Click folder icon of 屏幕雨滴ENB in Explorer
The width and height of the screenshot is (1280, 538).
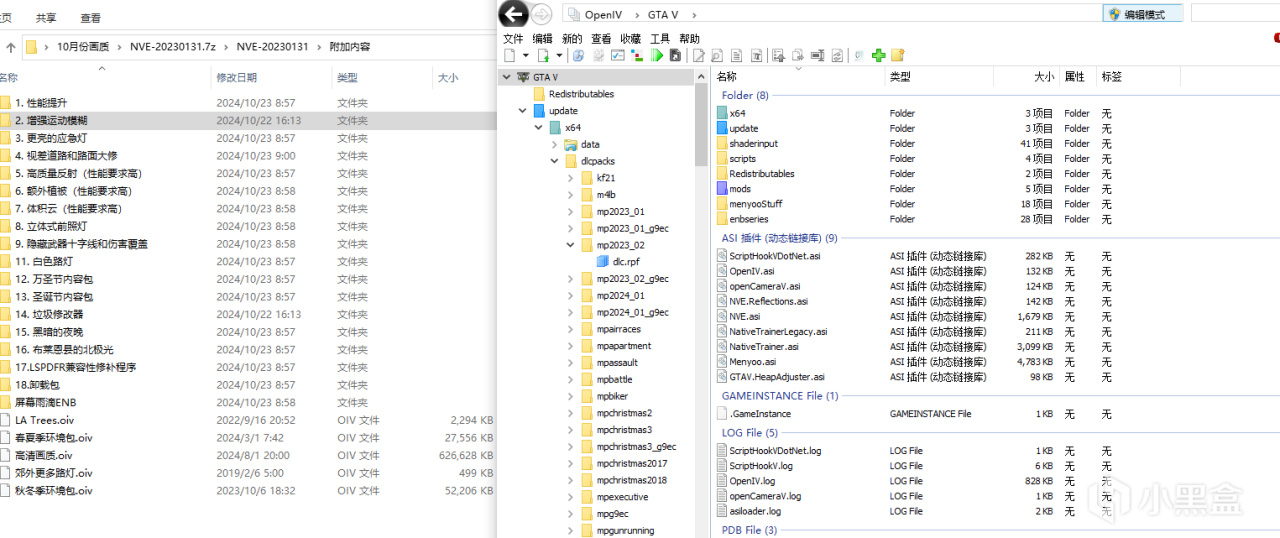point(6,402)
